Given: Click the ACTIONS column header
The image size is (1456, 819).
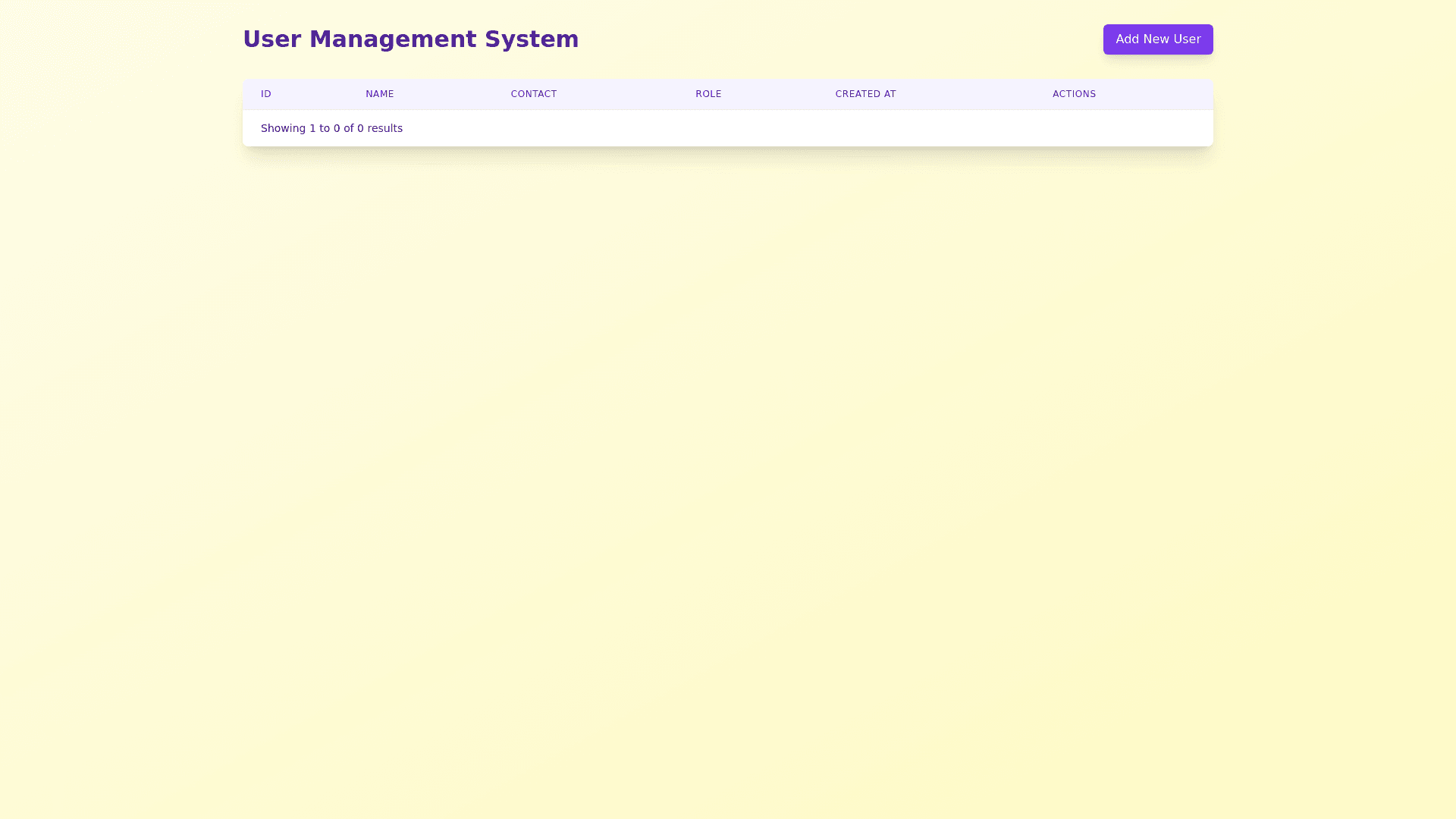Looking at the screenshot, I should pos(1073,94).
